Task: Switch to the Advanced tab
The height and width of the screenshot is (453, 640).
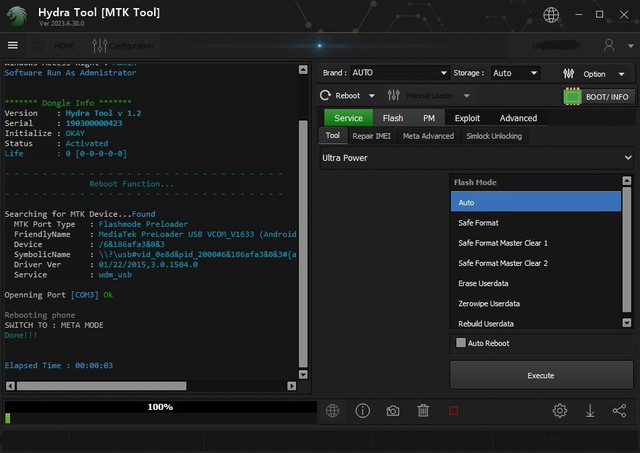Action: pos(518,118)
